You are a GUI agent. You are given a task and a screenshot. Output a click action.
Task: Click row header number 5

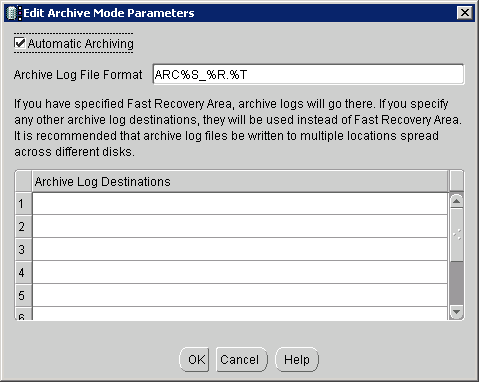point(23,295)
